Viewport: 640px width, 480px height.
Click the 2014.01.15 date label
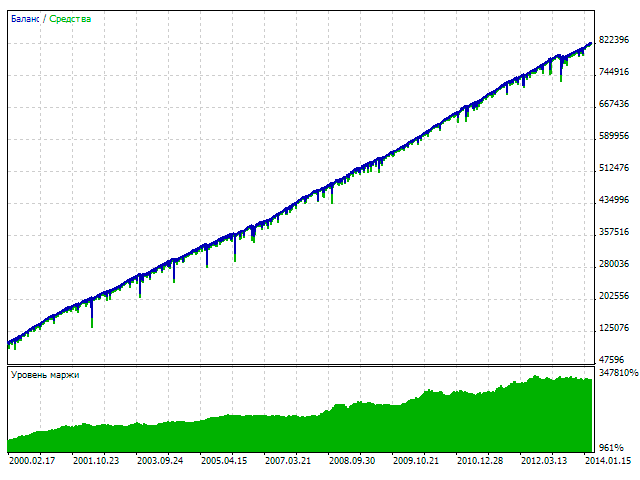pyautogui.click(x=608, y=461)
